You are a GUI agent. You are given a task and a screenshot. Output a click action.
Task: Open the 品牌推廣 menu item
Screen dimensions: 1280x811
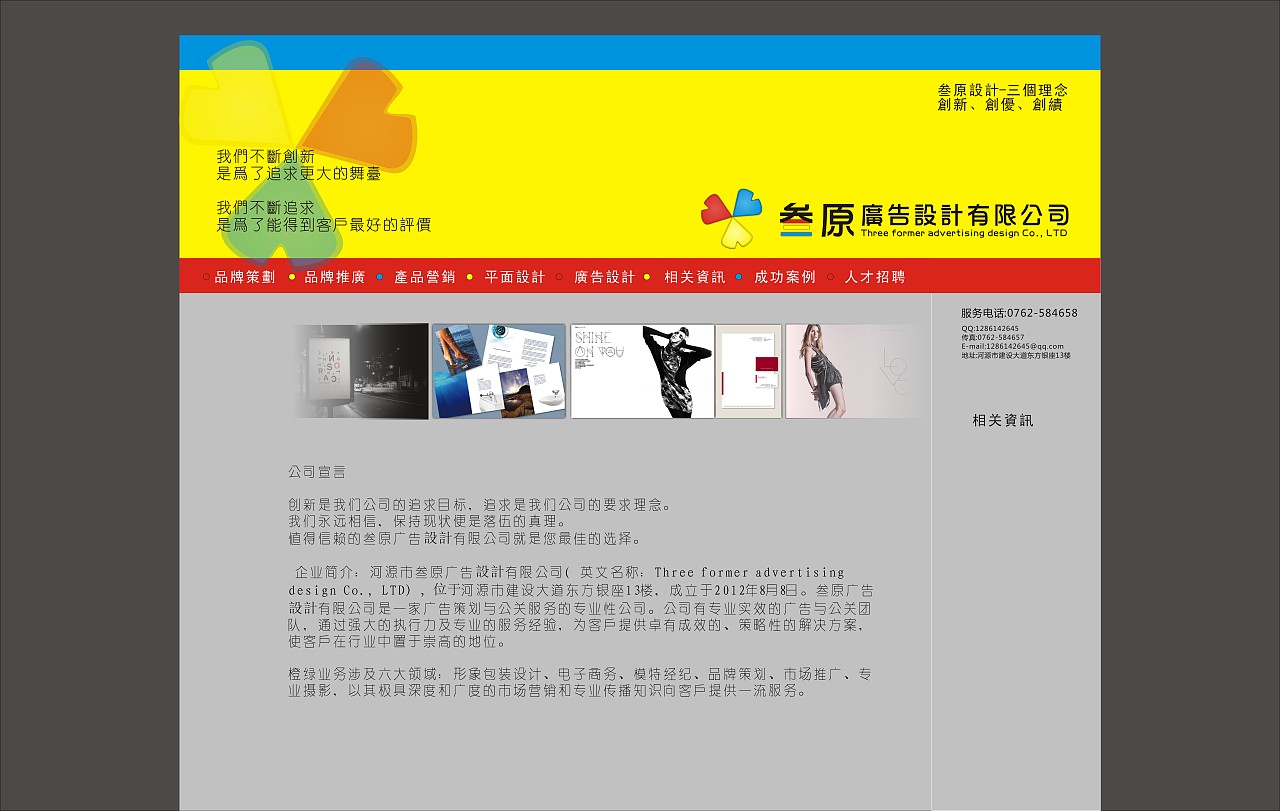pyautogui.click(x=335, y=277)
